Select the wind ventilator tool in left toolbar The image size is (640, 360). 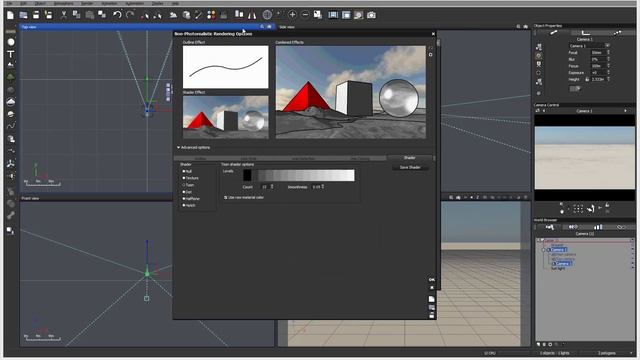point(11,163)
